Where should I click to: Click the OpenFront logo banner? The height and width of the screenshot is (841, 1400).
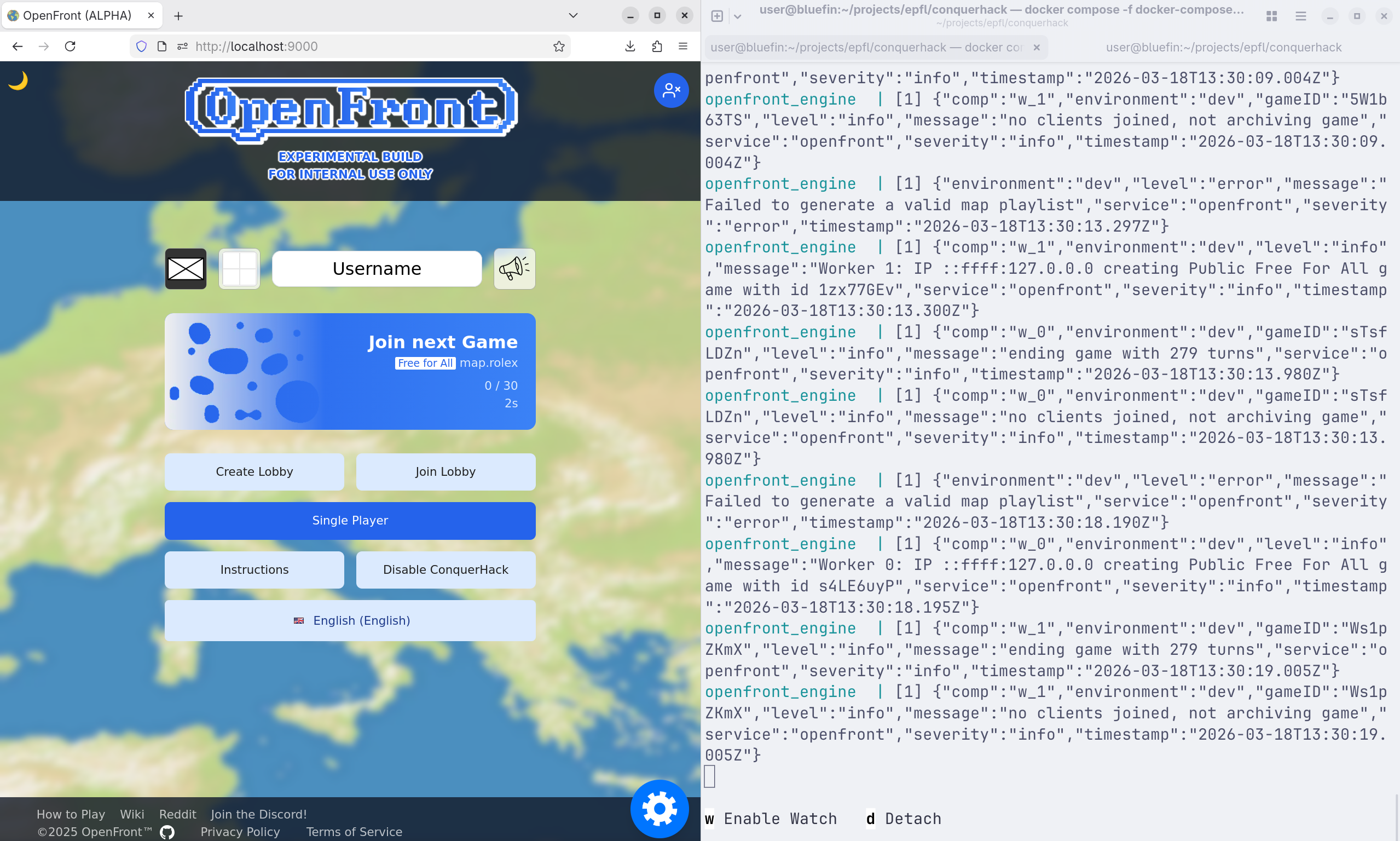(351, 110)
